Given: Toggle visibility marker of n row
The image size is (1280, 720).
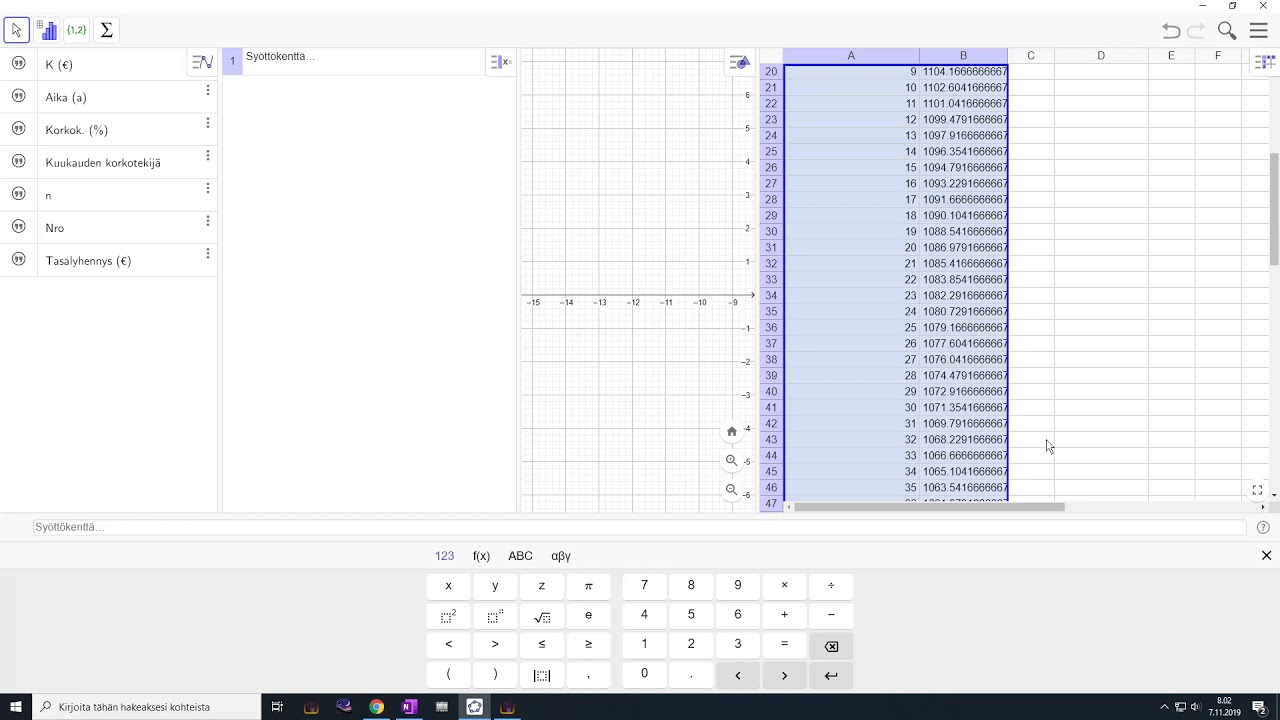Looking at the screenshot, I should [18, 194].
